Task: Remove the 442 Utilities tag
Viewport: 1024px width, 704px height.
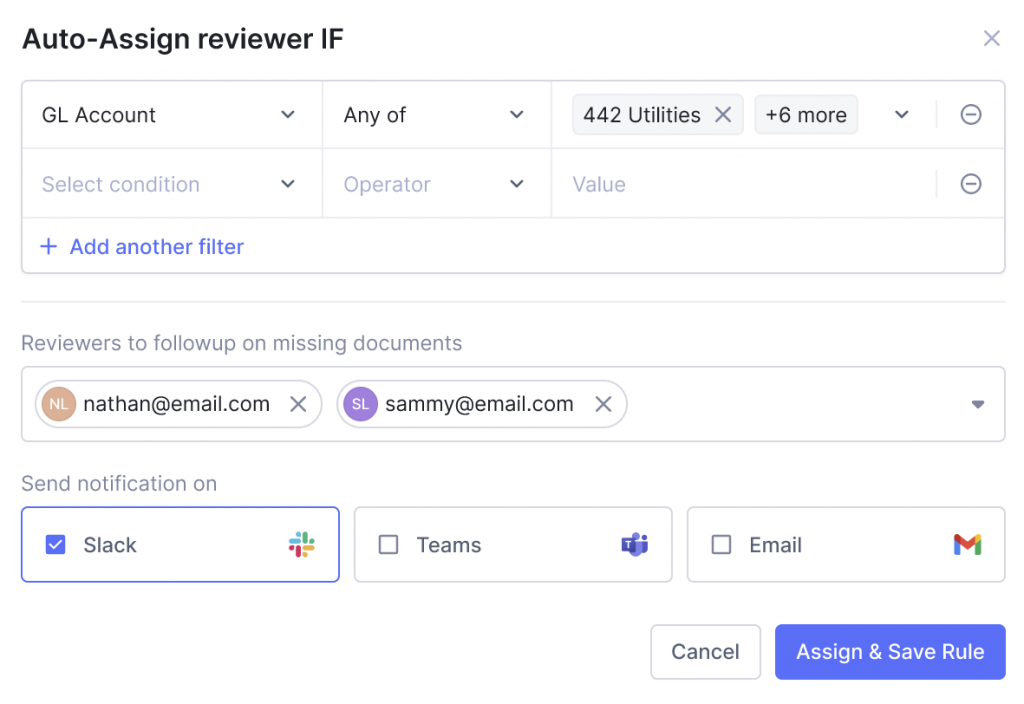Action: (722, 115)
